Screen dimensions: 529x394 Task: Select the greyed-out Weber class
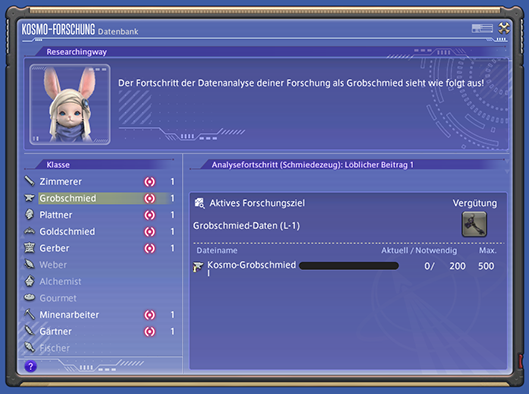(100, 265)
